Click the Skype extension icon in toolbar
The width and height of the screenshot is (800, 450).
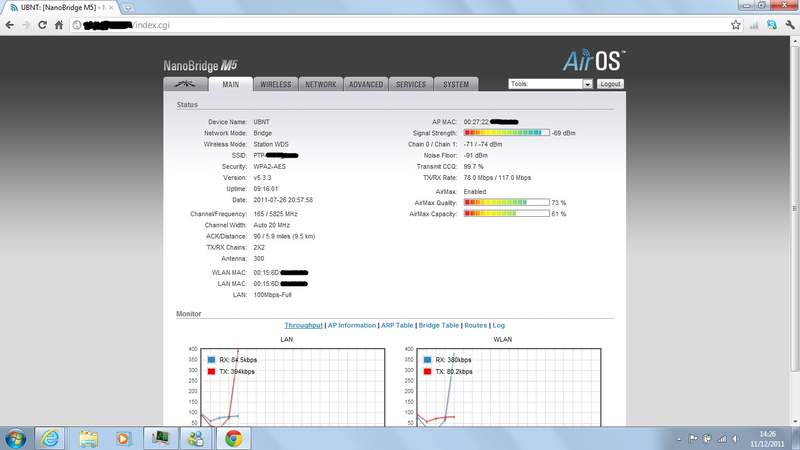(x=771, y=25)
